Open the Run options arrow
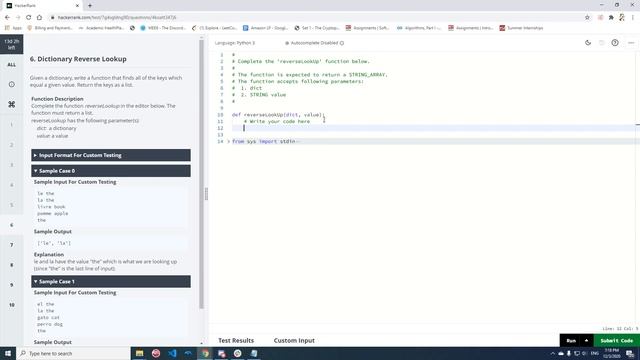 pos(587,340)
